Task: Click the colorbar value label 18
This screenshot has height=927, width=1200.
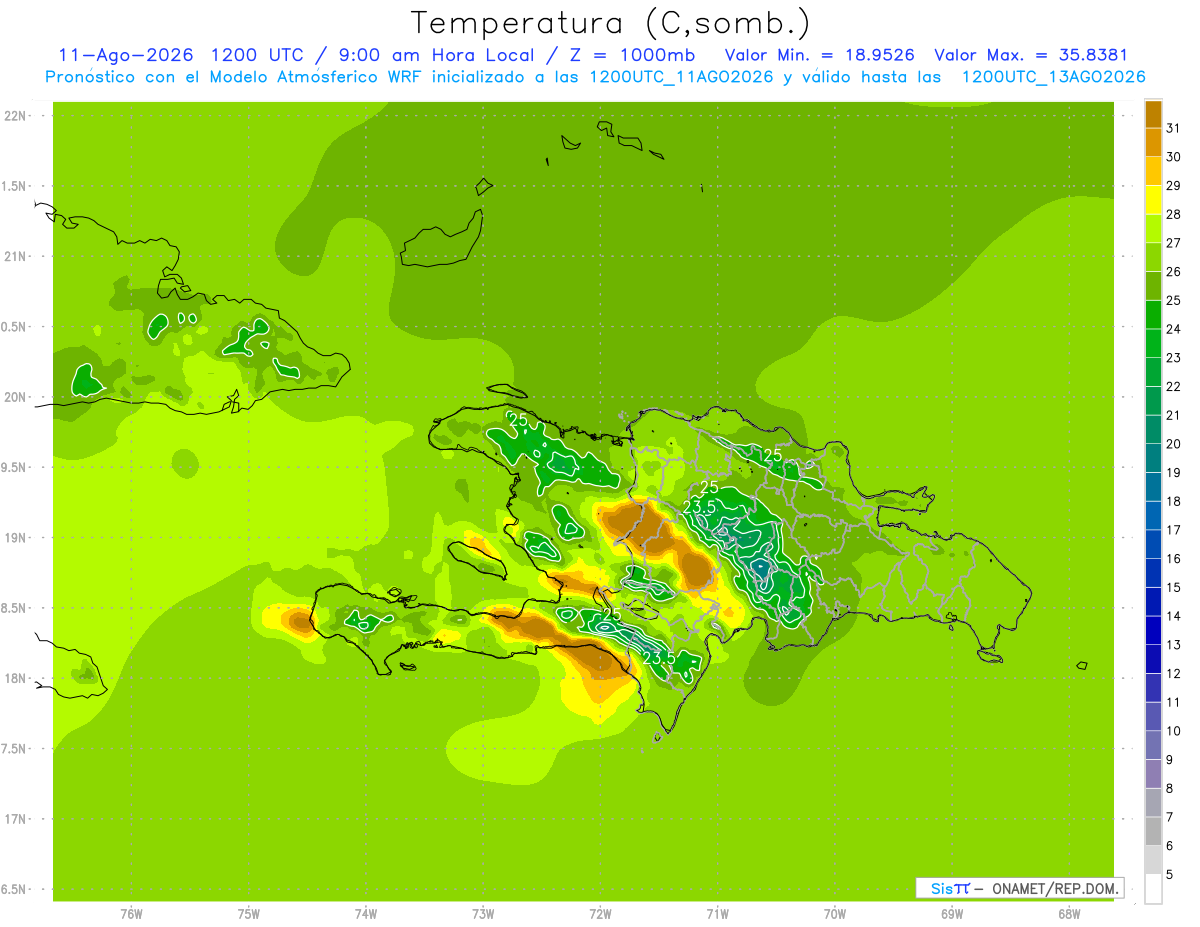Action: [1174, 501]
